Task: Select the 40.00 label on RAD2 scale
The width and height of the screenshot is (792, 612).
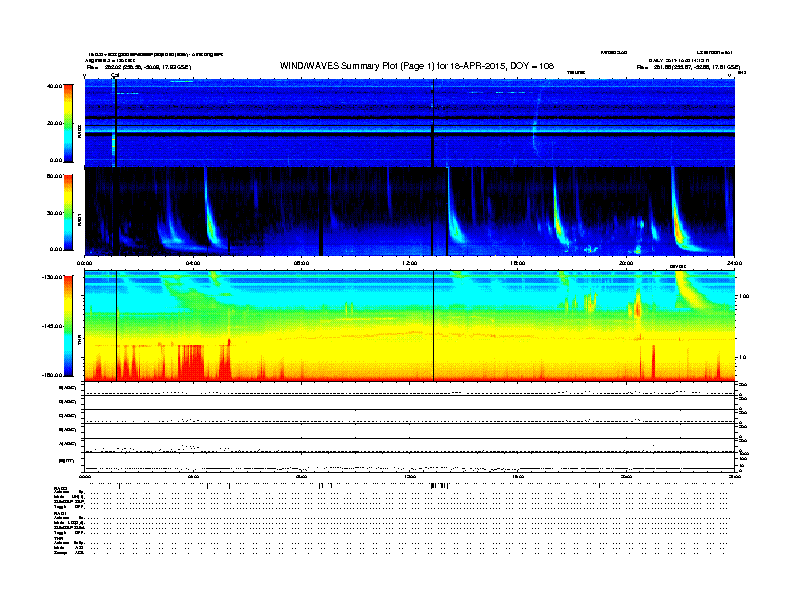Action: [x=54, y=86]
